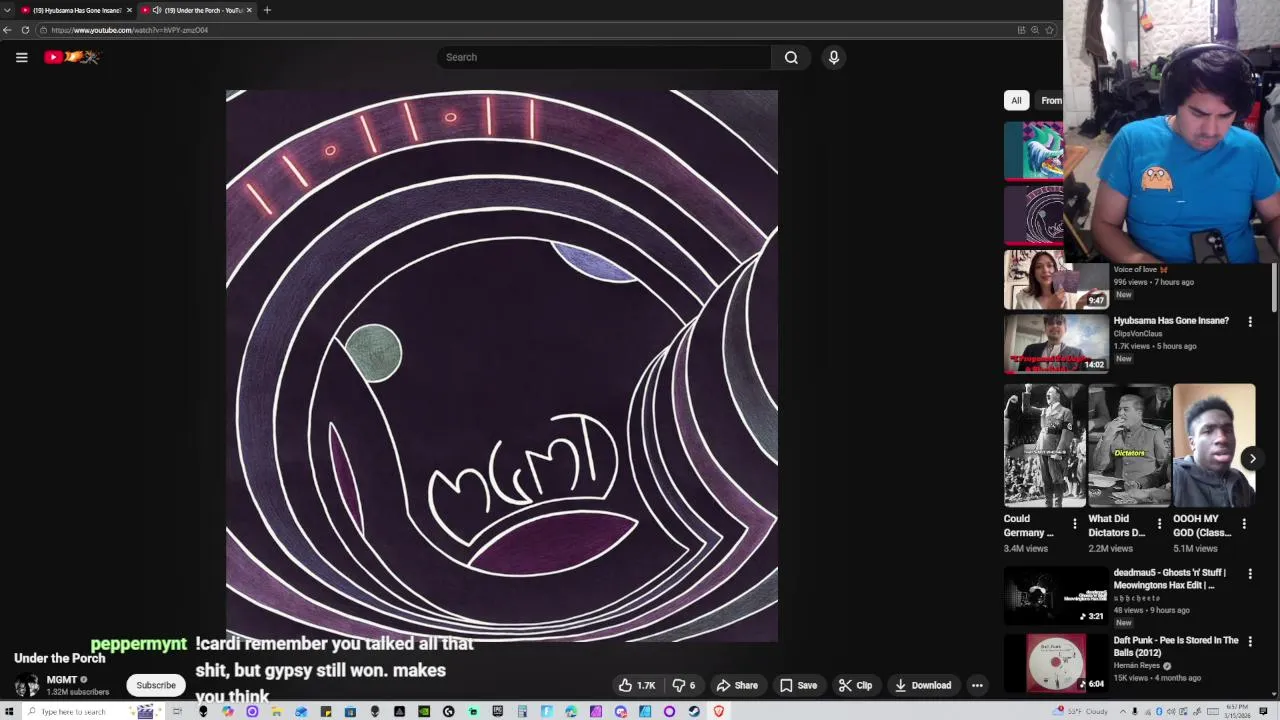Screen dimensions: 1280x720
Task: Open the YouTube hamburger guide menu
Action: coord(21,57)
